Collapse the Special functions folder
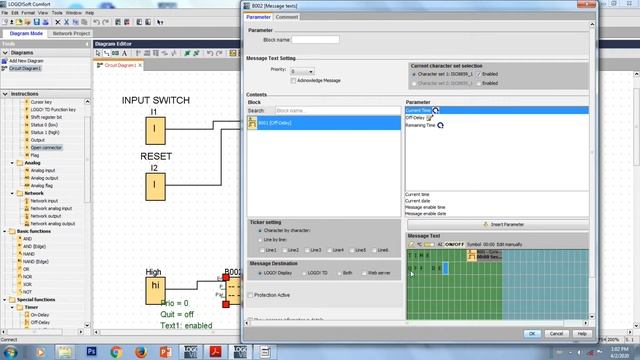640x360 pixels. click(x=5, y=300)
